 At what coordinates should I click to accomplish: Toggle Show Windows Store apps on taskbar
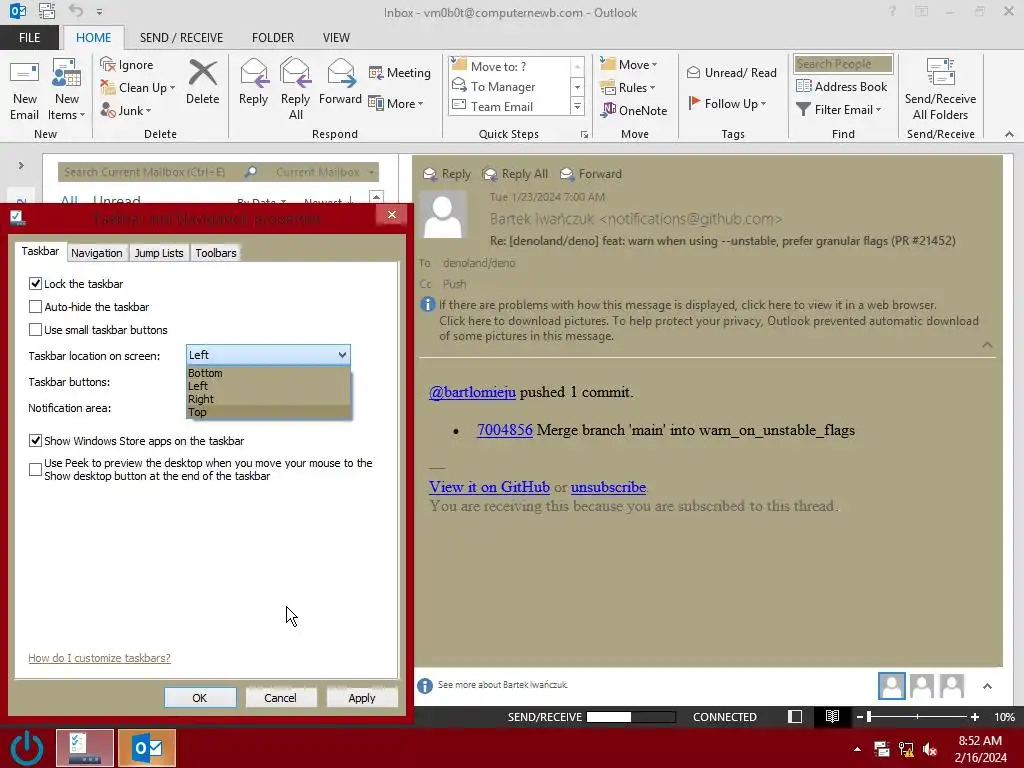tap(35, 440)
